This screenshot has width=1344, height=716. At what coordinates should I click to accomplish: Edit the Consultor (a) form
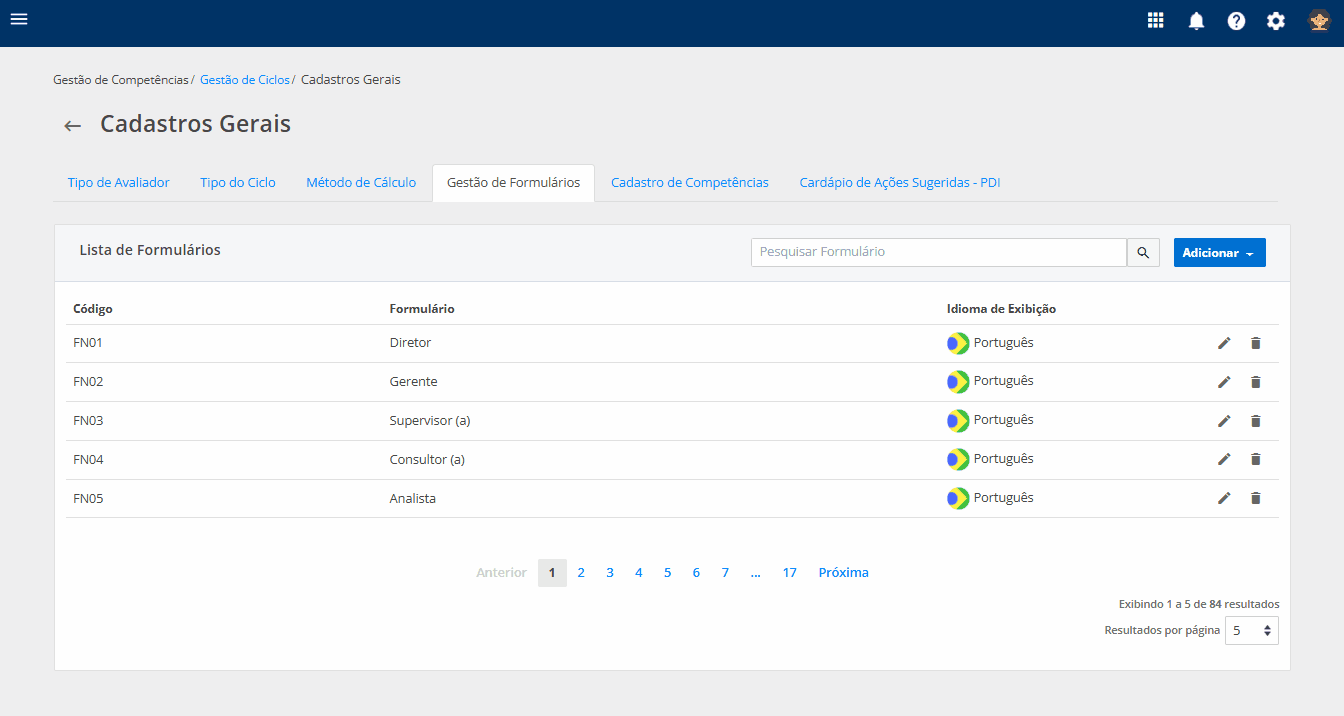tap(1224, 459)
